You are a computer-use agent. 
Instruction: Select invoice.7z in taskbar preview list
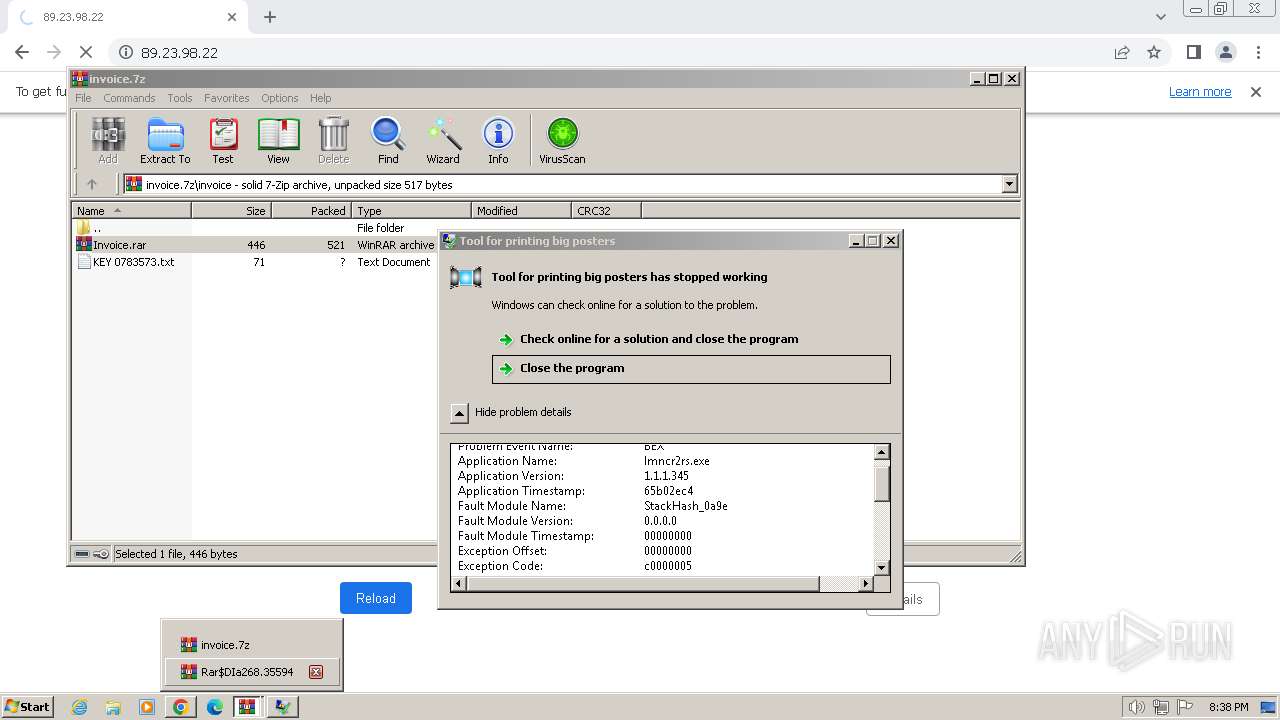coord(253,645)
